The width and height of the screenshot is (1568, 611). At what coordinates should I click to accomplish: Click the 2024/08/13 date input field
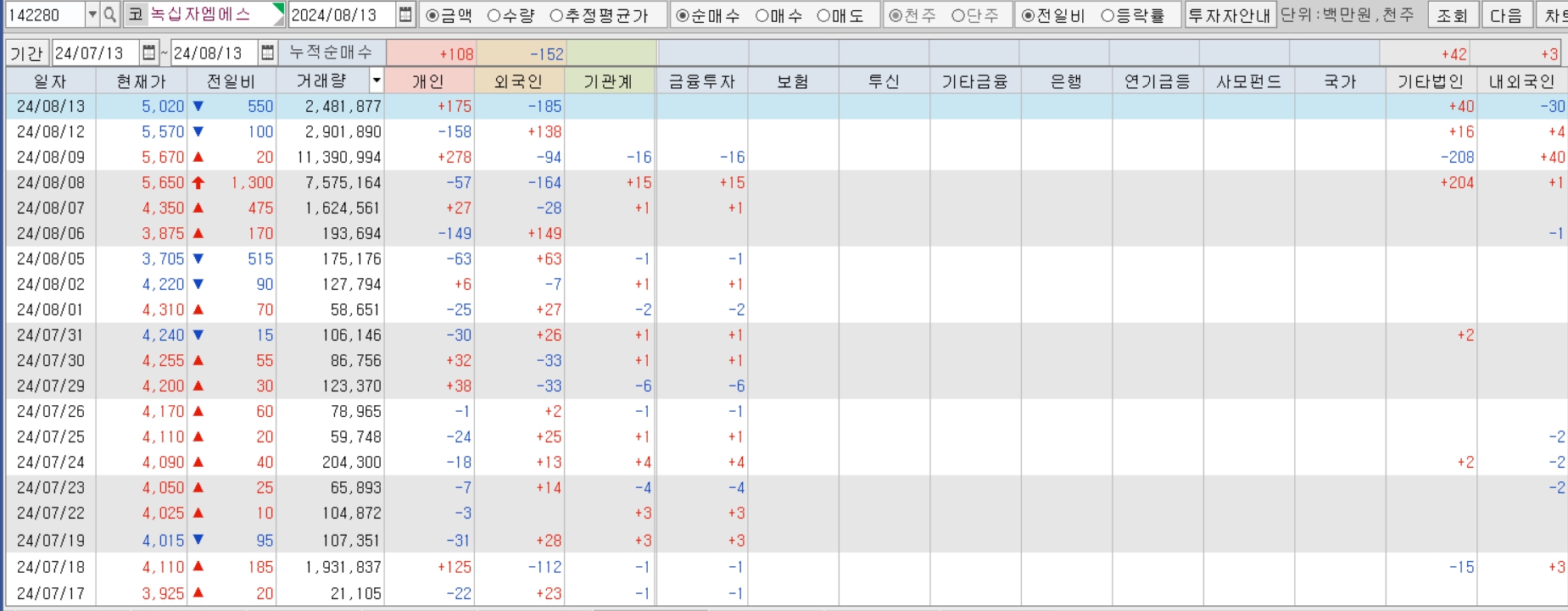(x=343, y=14)
